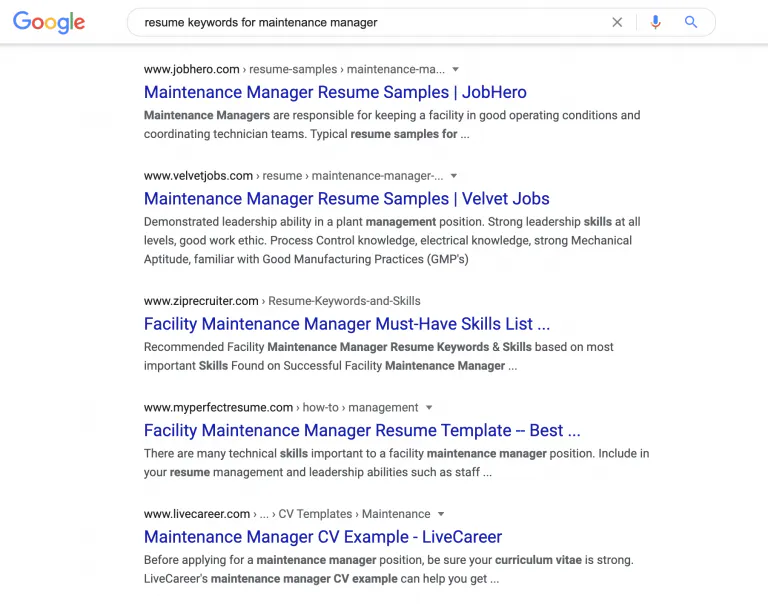Open dropdown arrow next to myperfectresume.com URL
768x604 pixels.
click(429, 408)
